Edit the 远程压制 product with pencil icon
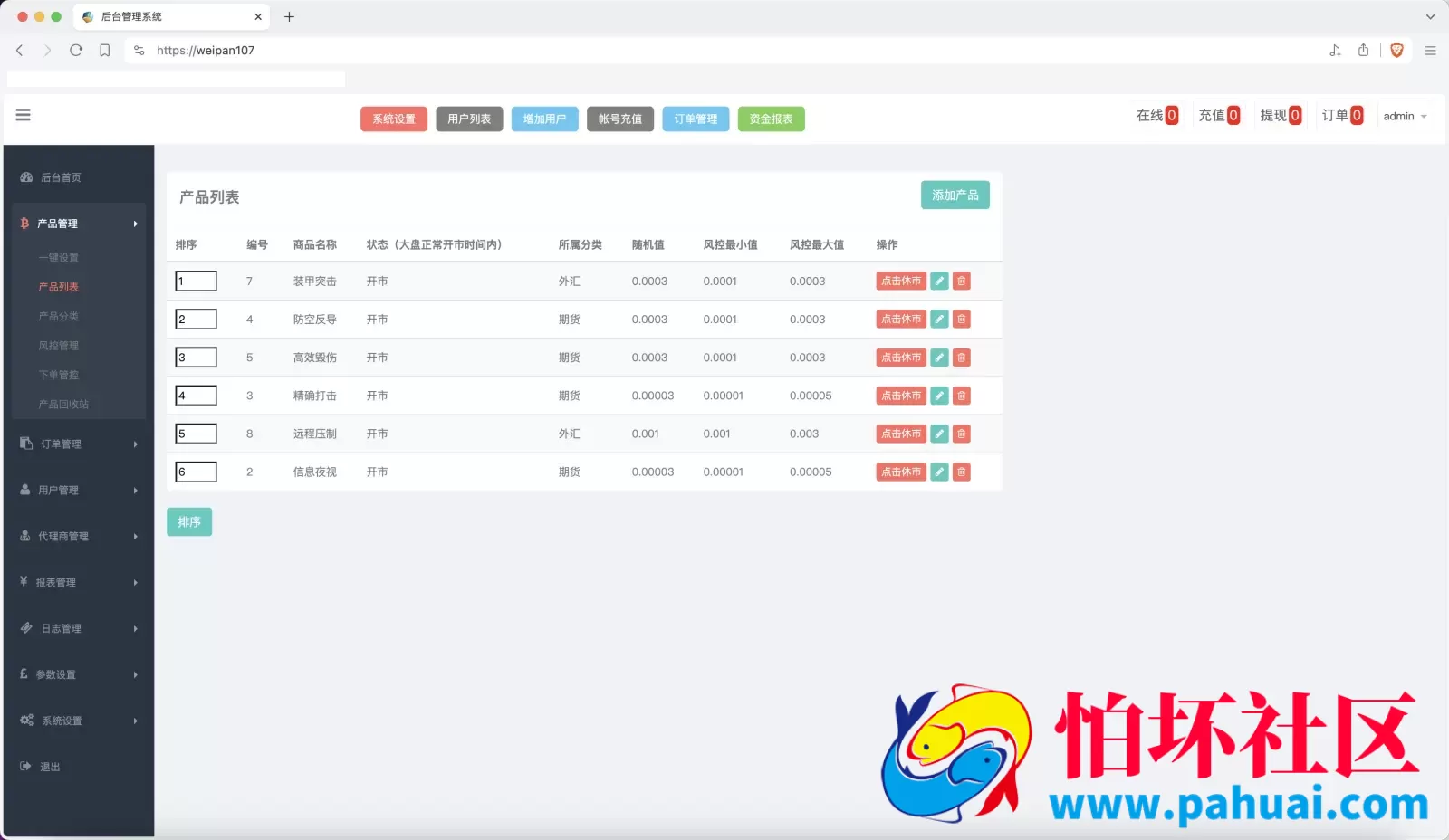The height and width of the screenshot is (840, 1449). (940, 434)
